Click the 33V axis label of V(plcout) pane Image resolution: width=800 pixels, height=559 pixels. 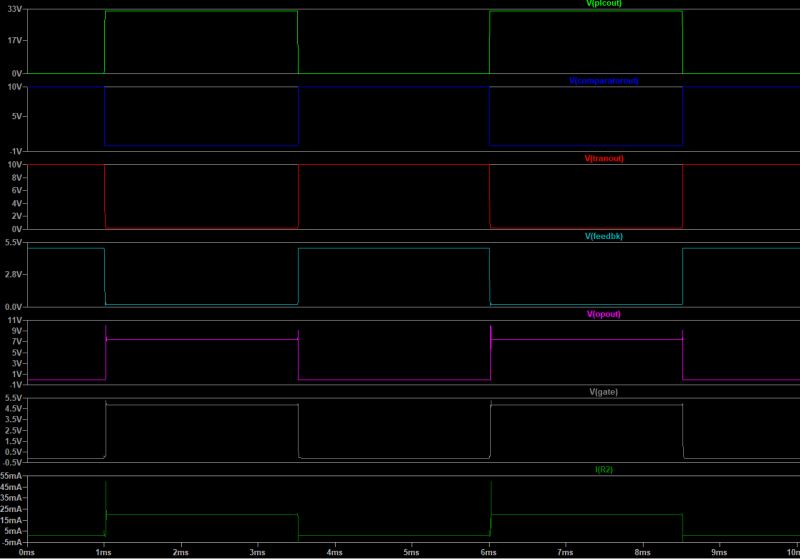(15, 9)
